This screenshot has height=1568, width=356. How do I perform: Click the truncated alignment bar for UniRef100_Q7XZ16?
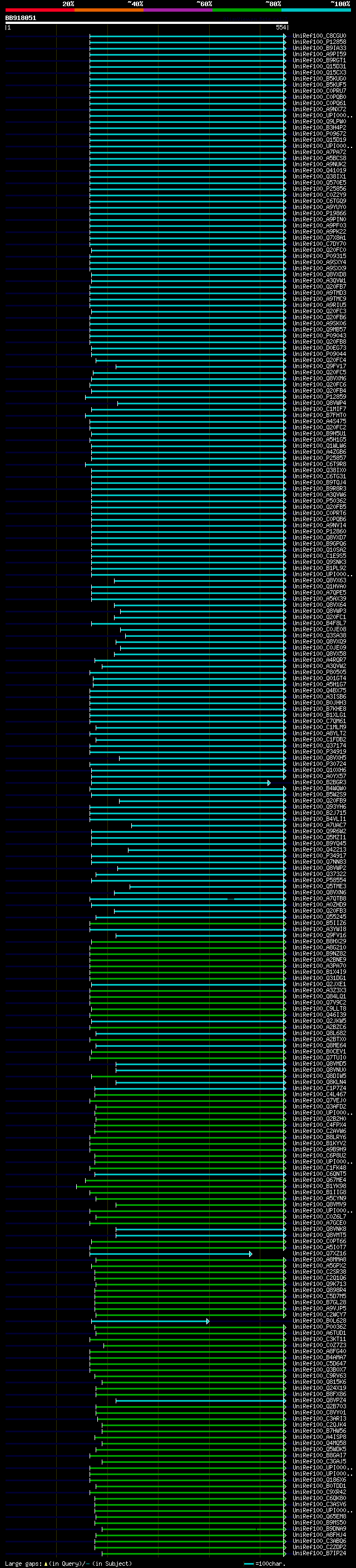(x=171, y=1254)
